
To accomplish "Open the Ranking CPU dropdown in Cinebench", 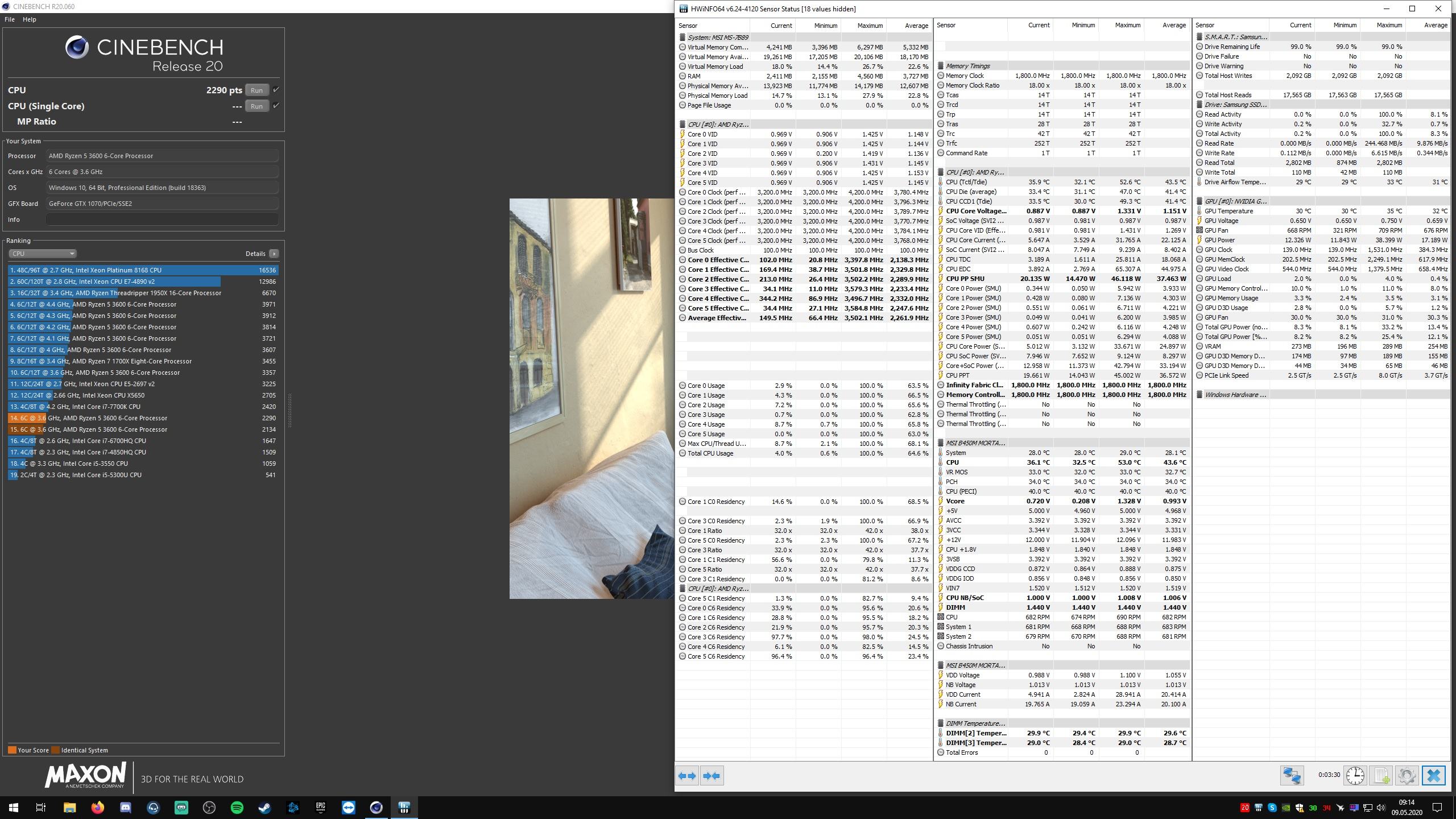I will point(42,254).
